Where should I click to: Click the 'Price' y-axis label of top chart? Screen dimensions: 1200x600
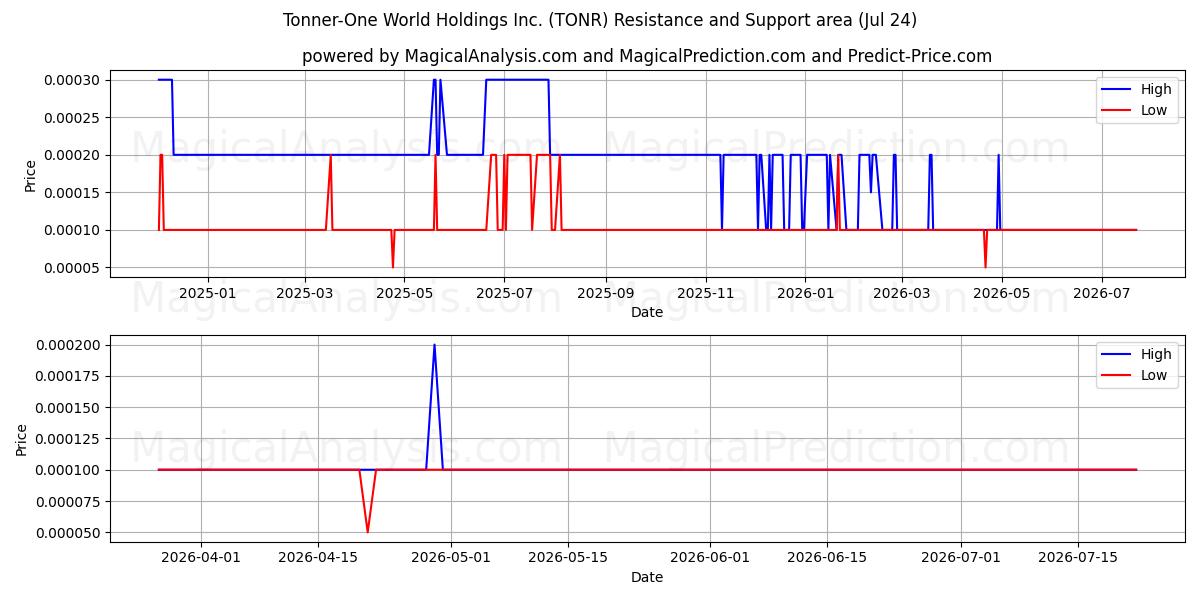(x=30, y=176)
